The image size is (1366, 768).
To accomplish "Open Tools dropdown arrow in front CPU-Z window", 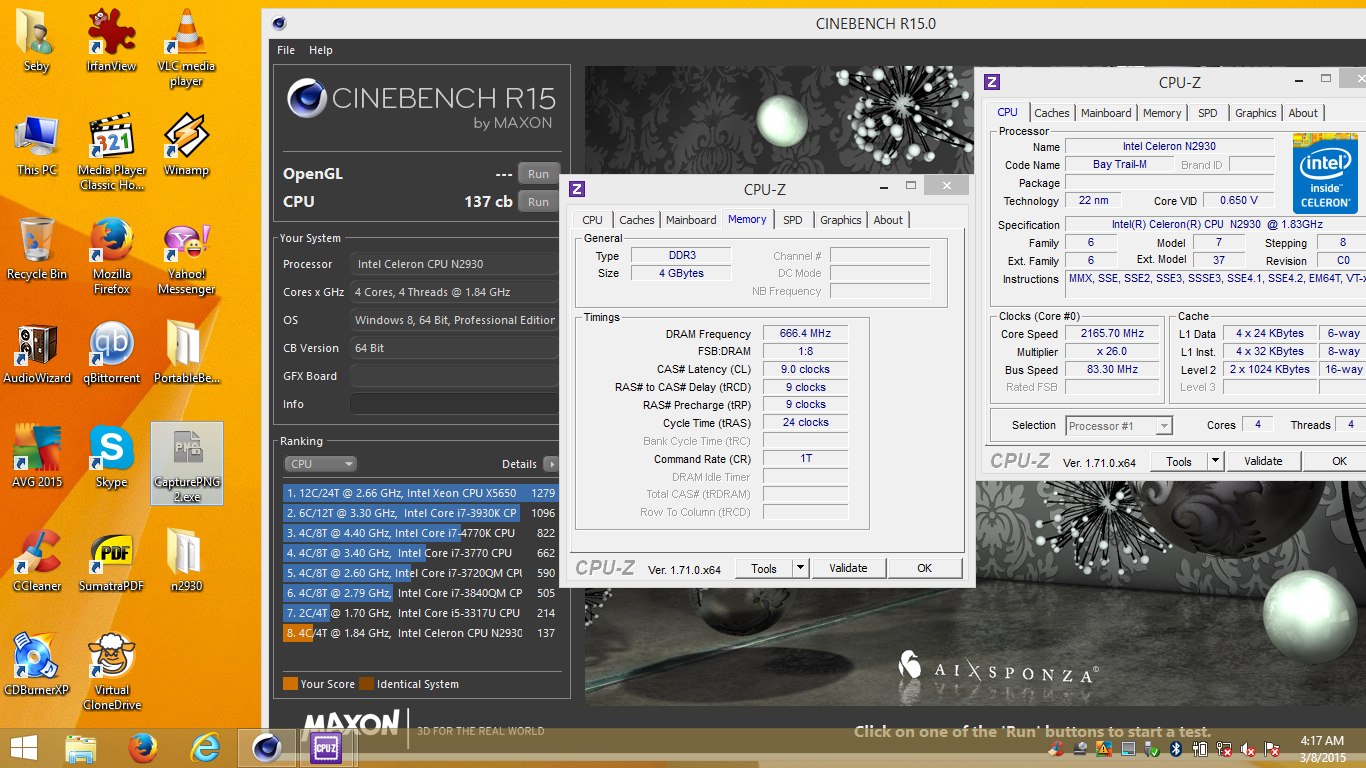I will coord(800,568).
